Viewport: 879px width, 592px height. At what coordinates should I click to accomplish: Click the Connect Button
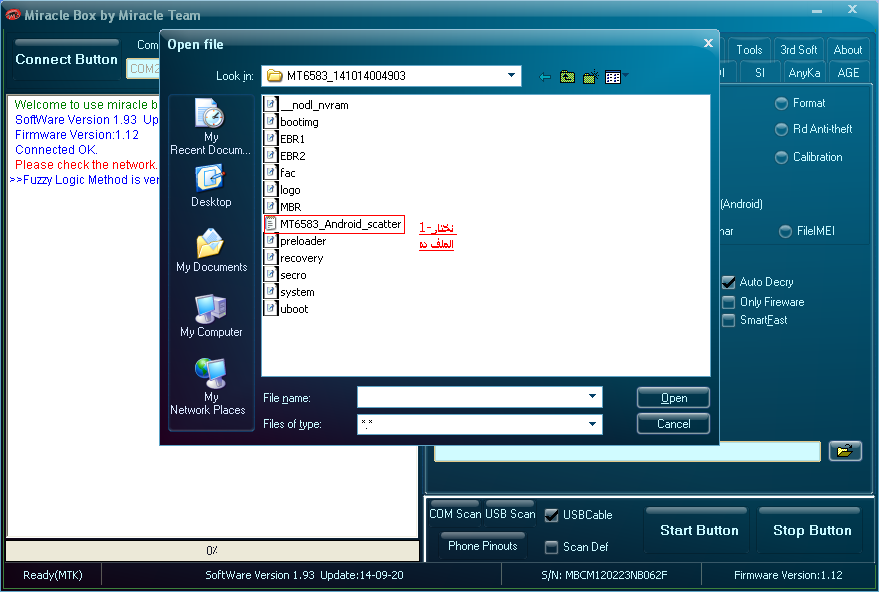click(x=66, y=59)
